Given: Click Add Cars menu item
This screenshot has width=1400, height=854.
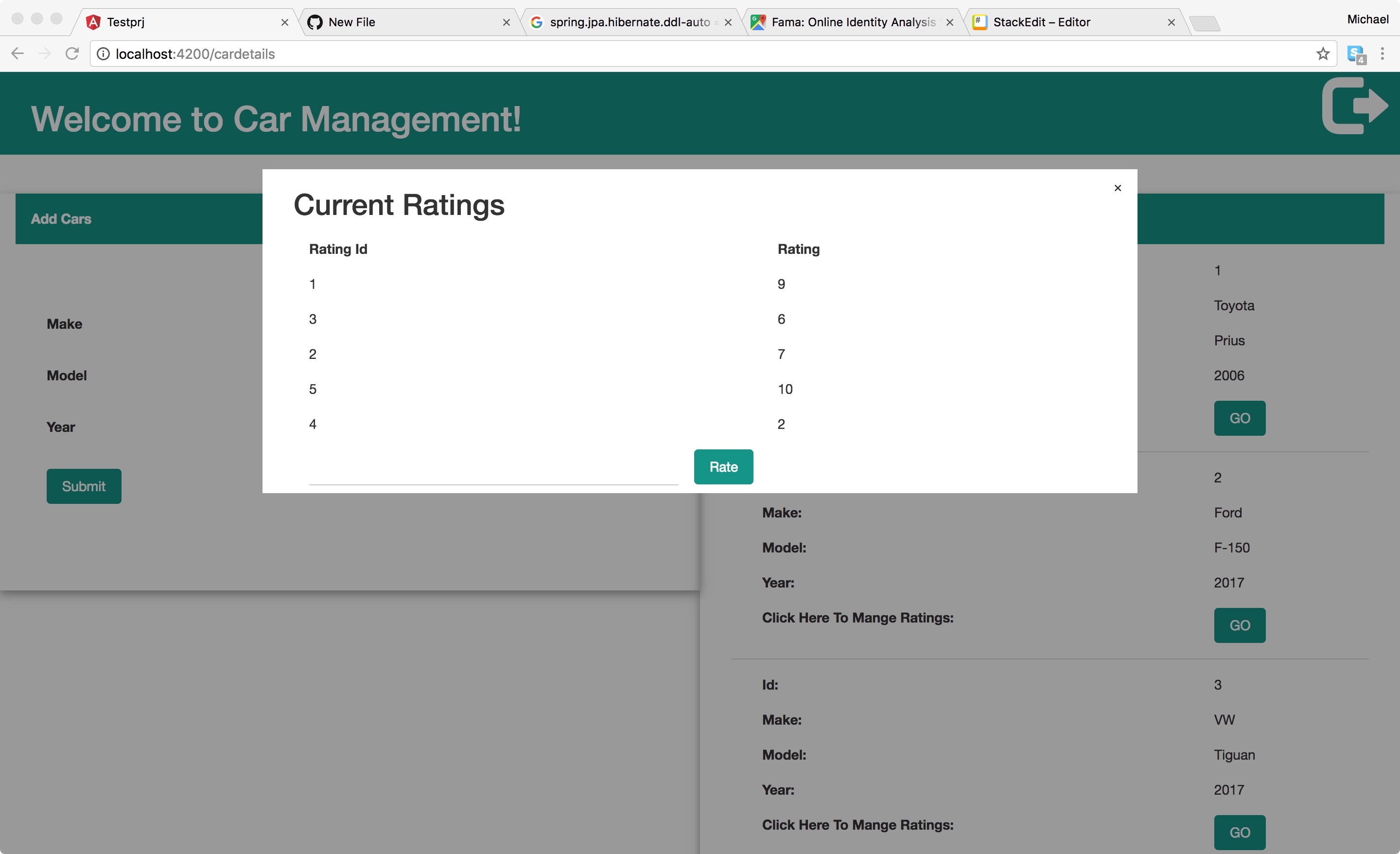Looking at the screenshot, I should (62, 218).
